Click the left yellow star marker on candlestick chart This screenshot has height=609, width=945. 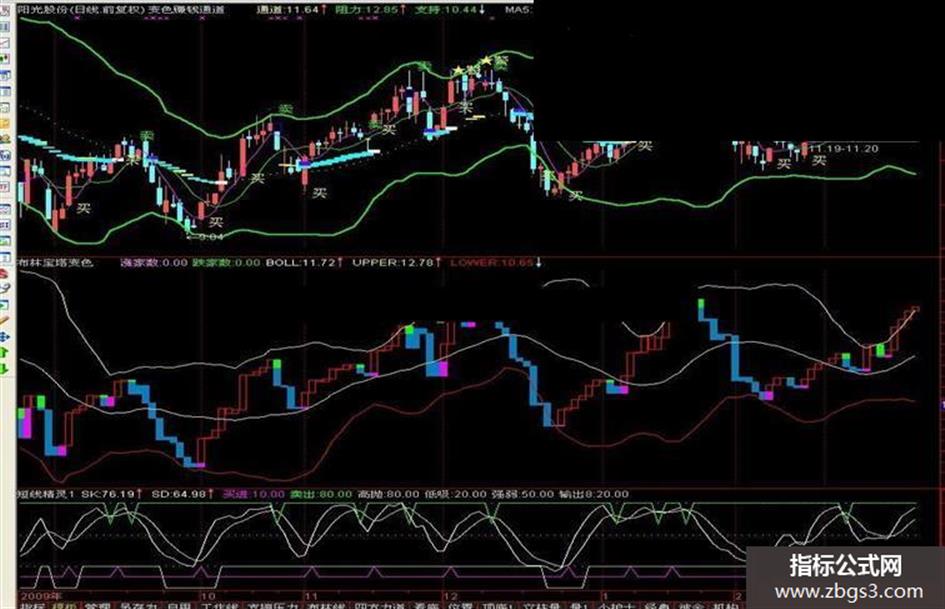pyautogui.click(x=459, y=71)
